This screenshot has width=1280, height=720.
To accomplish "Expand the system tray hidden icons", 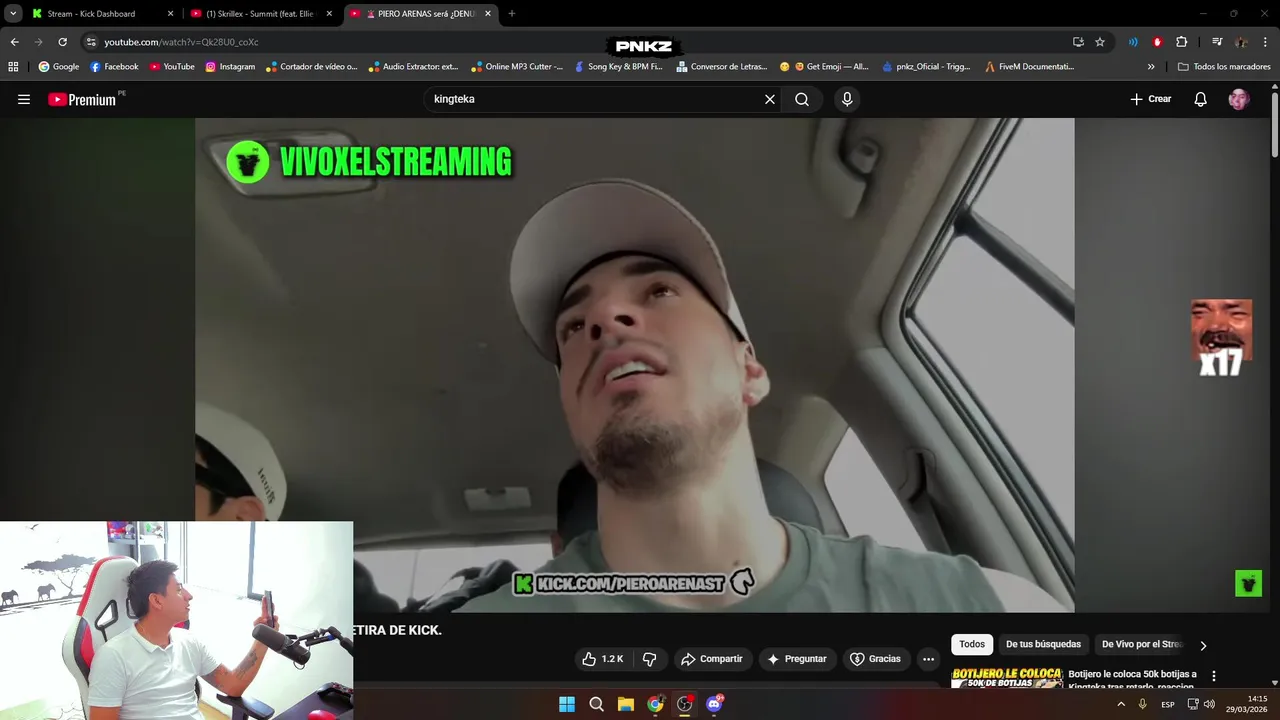I will click(1120, 704).
